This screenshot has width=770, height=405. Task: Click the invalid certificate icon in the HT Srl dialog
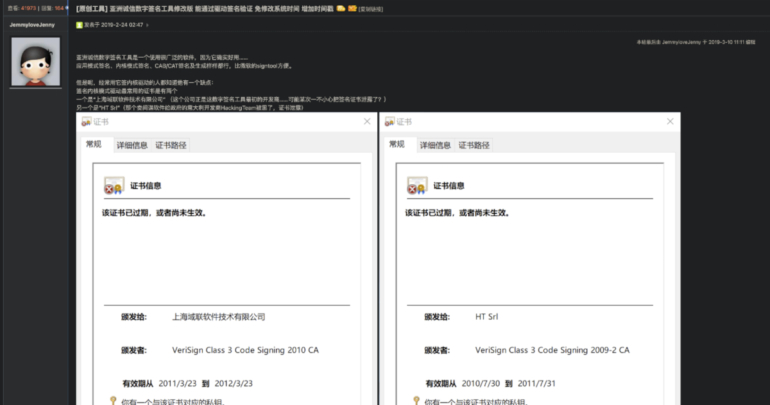pyautogui.click(x=417, y=186)
